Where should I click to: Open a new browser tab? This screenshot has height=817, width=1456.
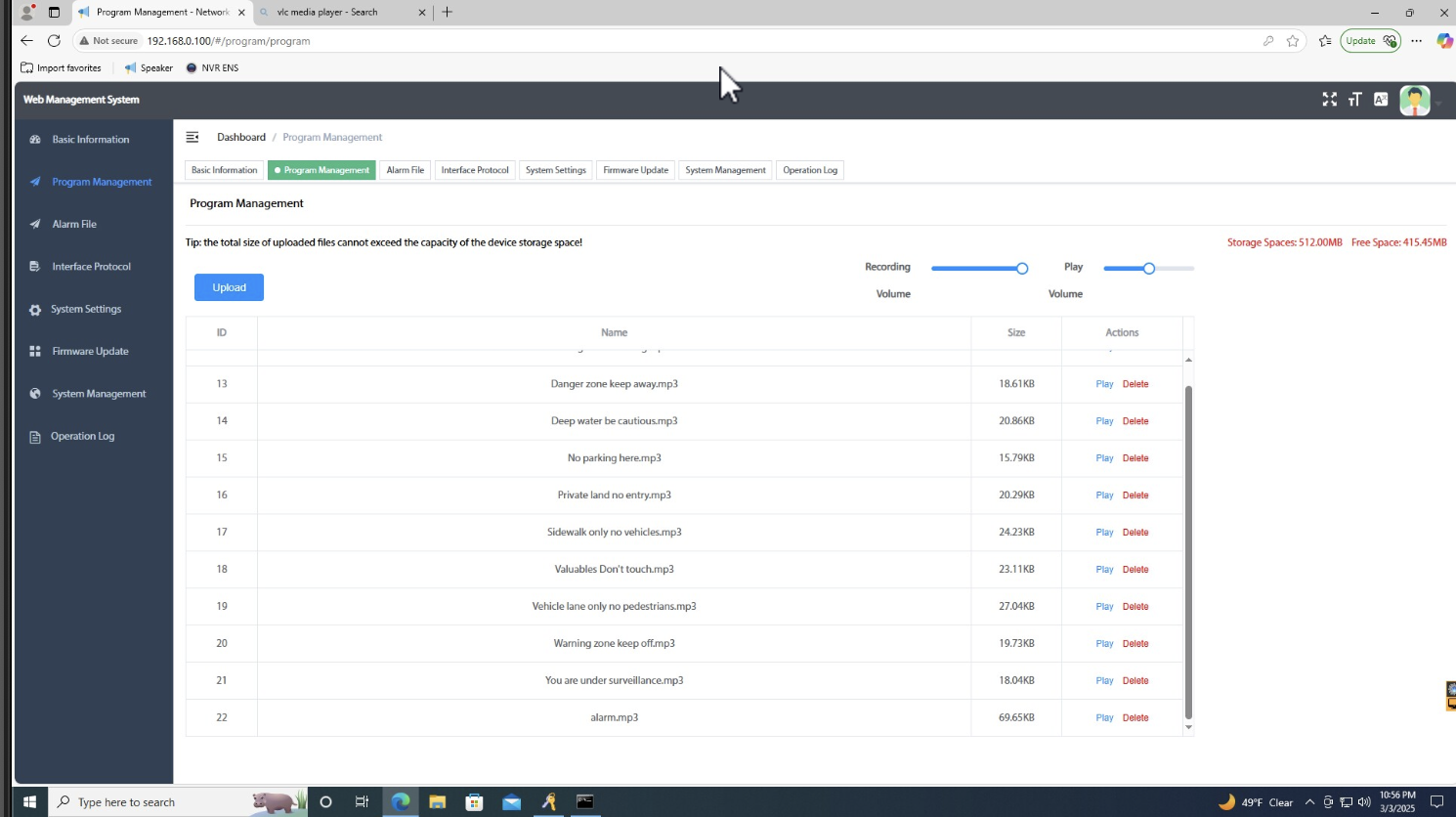click(x=448, y=12)
